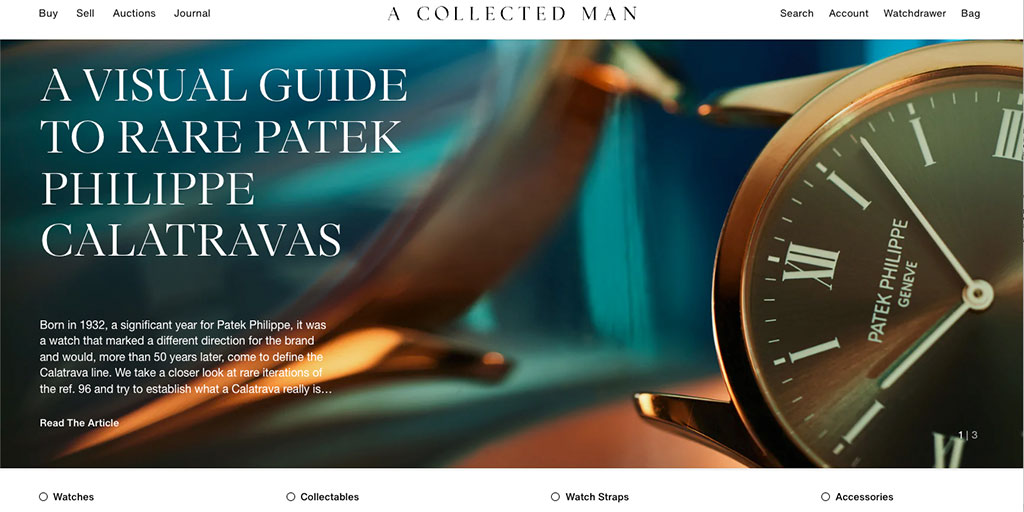Image resolution: width=1024 pixels, height=512 pixels.
Task: Open the Sell menu item
Action: tap(85, 13)
